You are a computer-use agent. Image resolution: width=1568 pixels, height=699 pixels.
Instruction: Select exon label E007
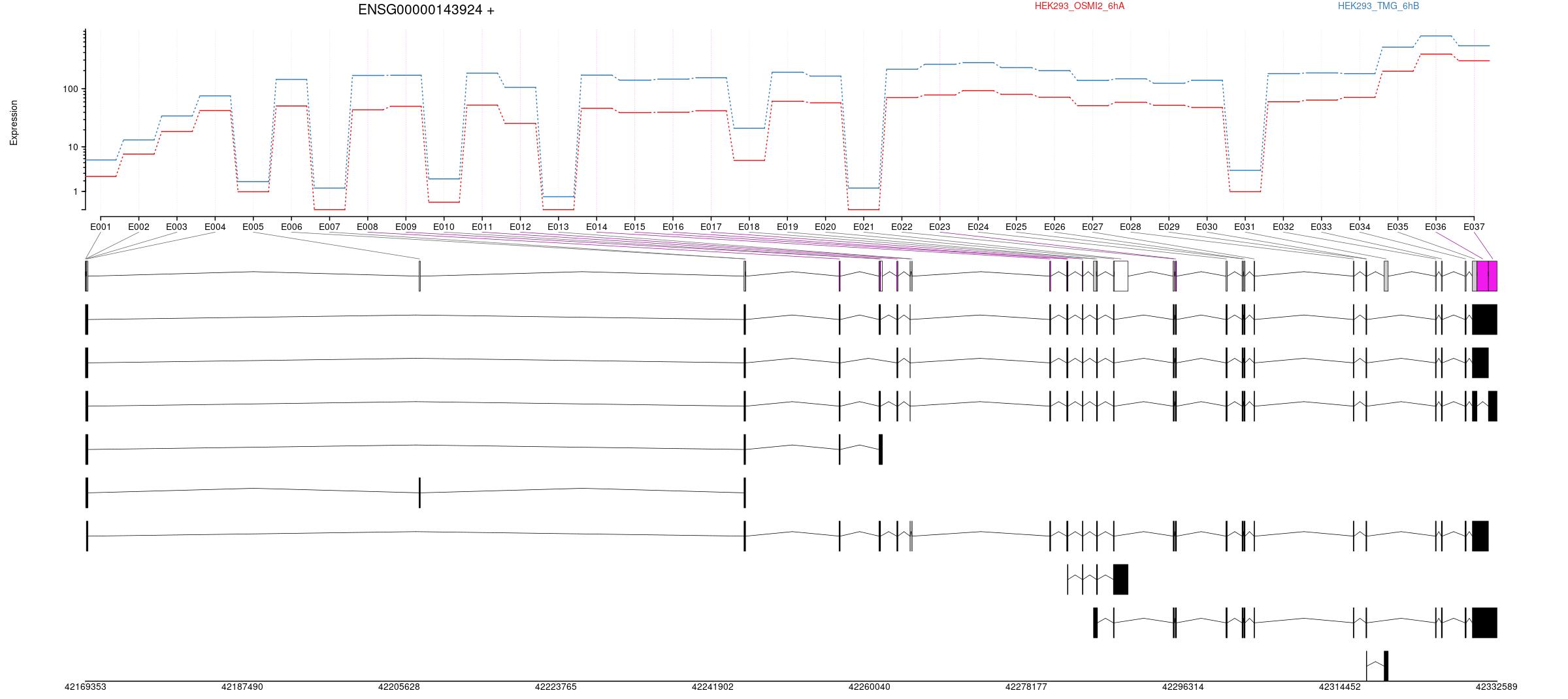[329, 227]
